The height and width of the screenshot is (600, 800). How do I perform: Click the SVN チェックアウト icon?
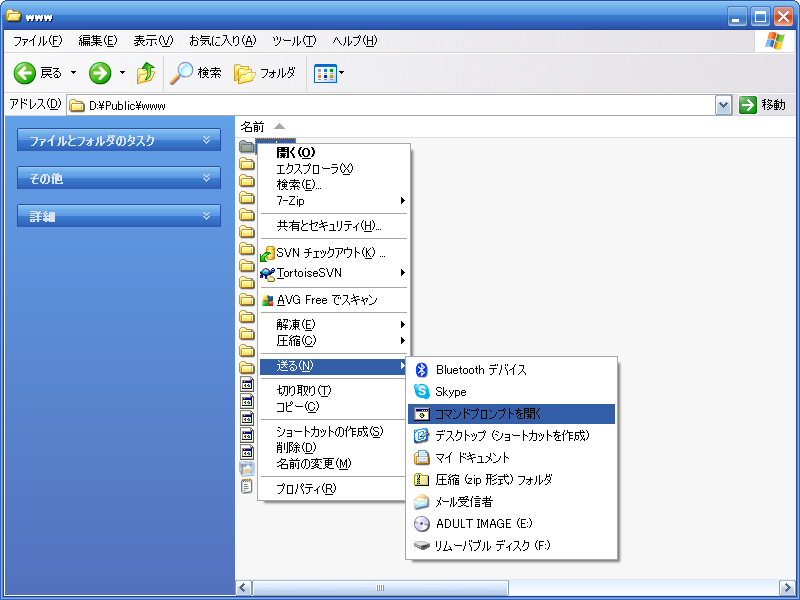268,253
